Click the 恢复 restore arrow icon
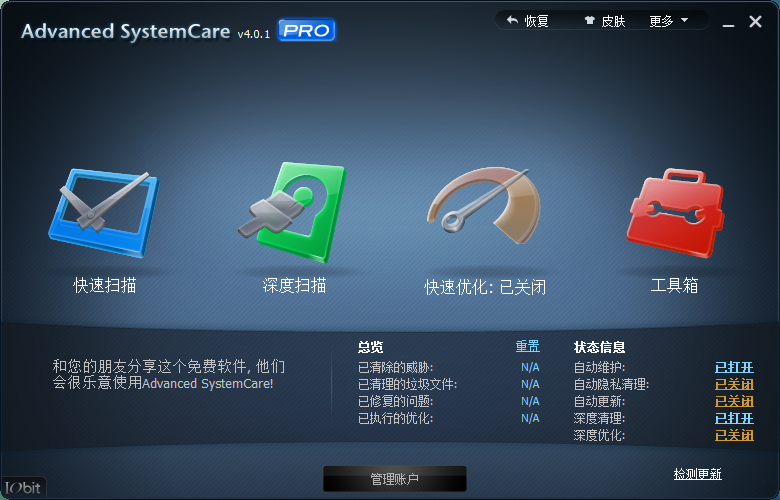 point(513,20)
